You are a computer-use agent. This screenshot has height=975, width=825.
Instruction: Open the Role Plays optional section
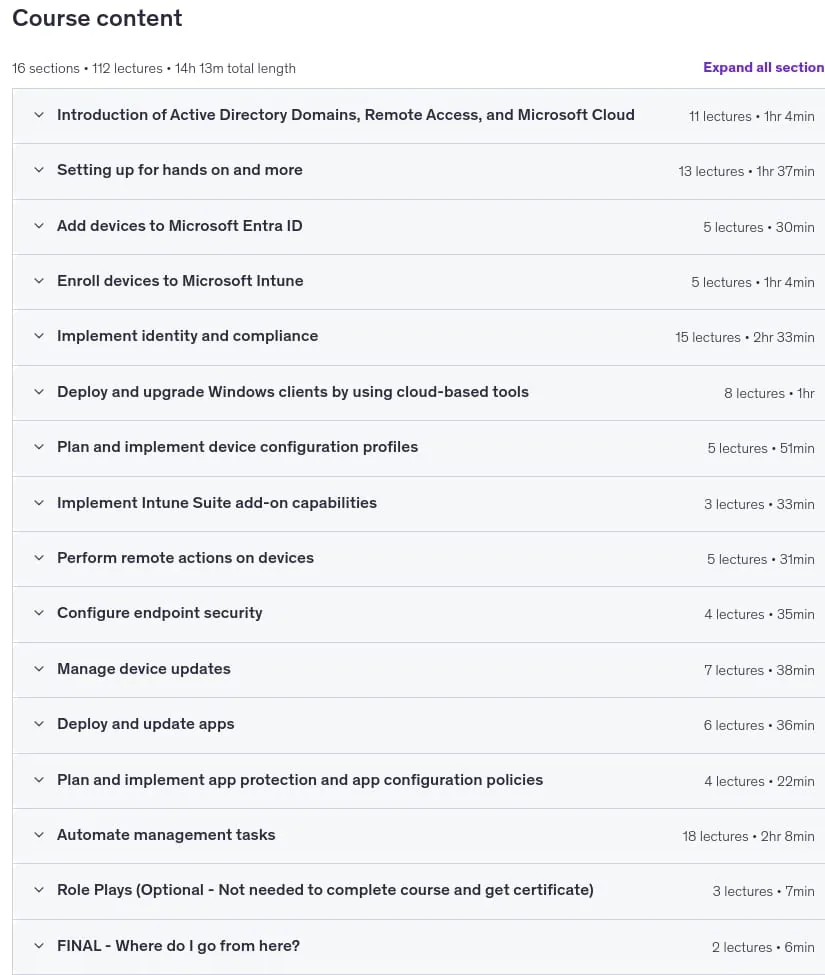(418, 891)
